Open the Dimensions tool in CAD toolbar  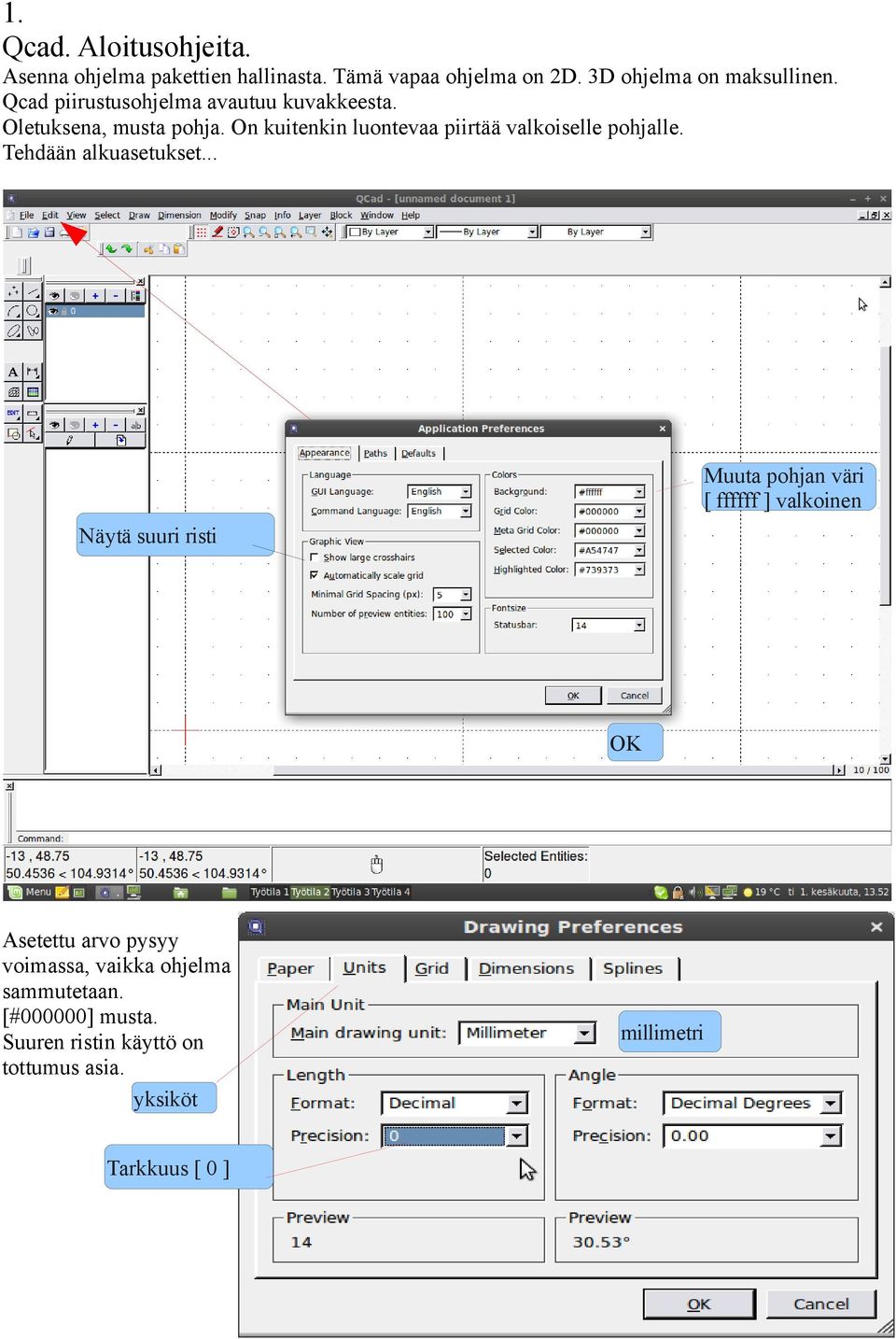pos(33,373)
